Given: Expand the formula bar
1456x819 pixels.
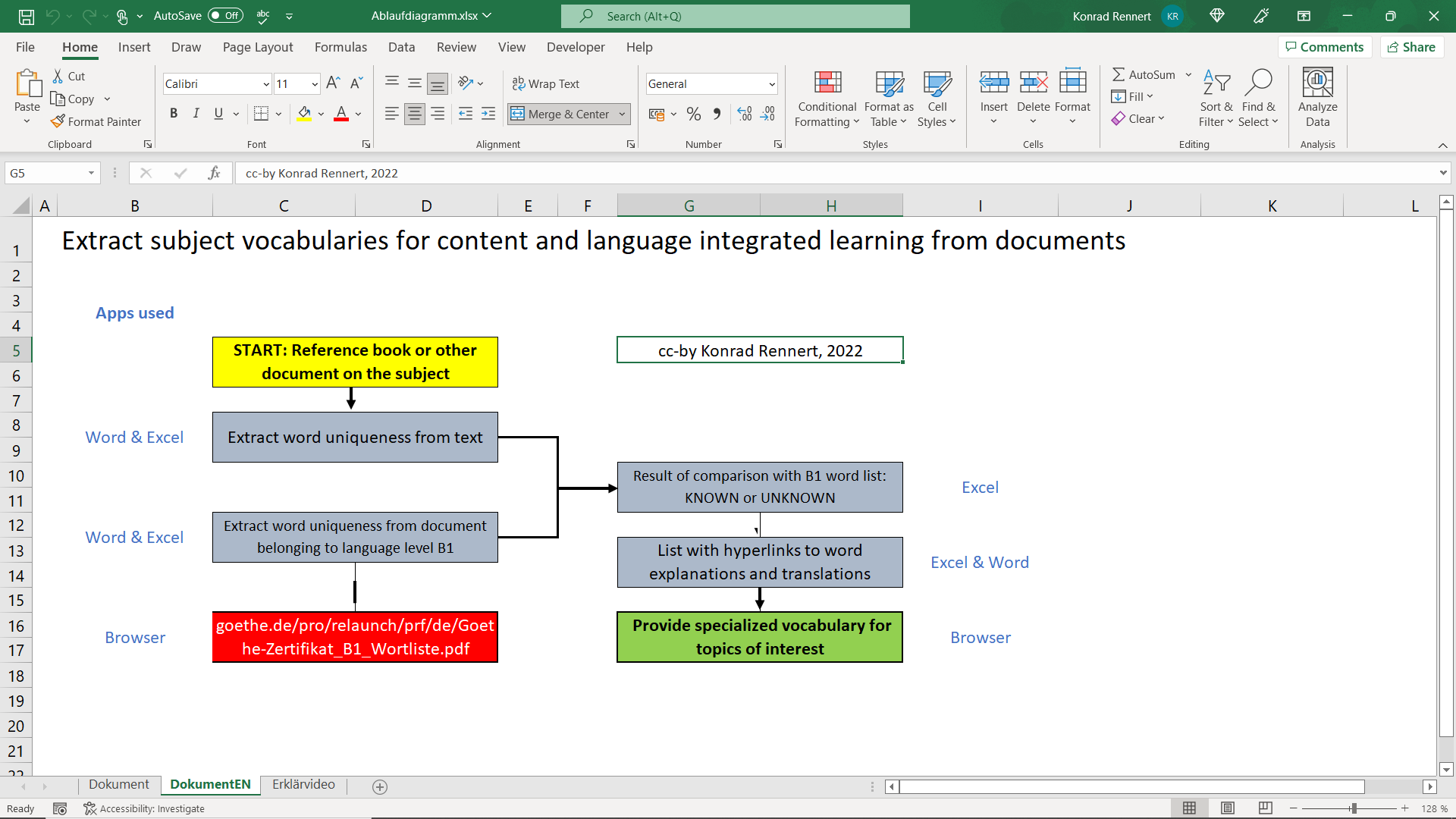Looking at the screenshot, I should pos(1443,173).
